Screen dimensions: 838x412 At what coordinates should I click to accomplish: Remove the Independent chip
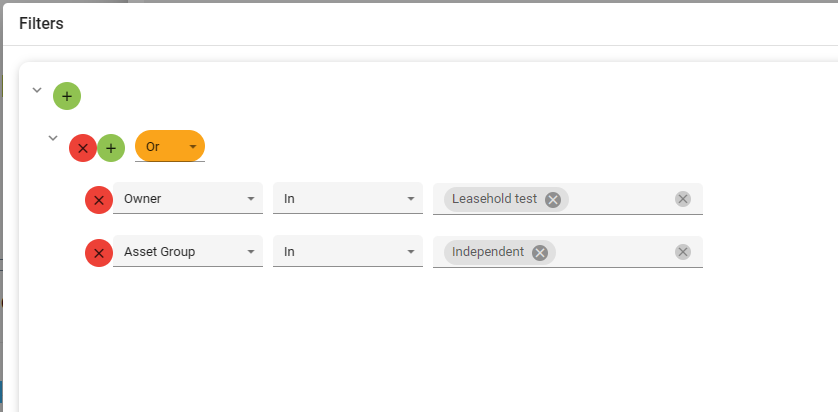pos(540,252)
